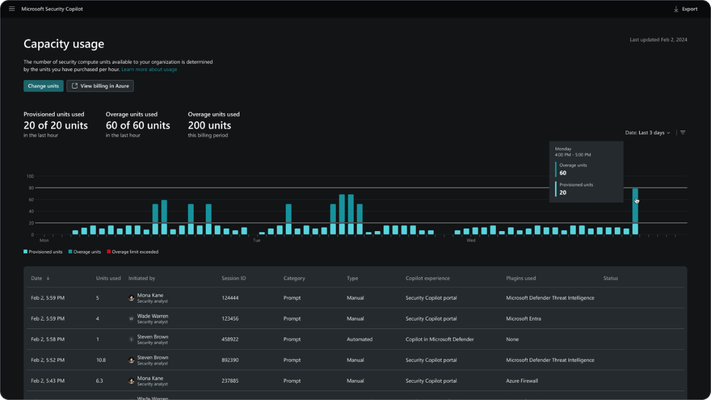This screenshot has height=400, width=711.
Task: Click the Last updated Feb 2, 2024 text
Action: pyautogui.click(x=658, y=40)
